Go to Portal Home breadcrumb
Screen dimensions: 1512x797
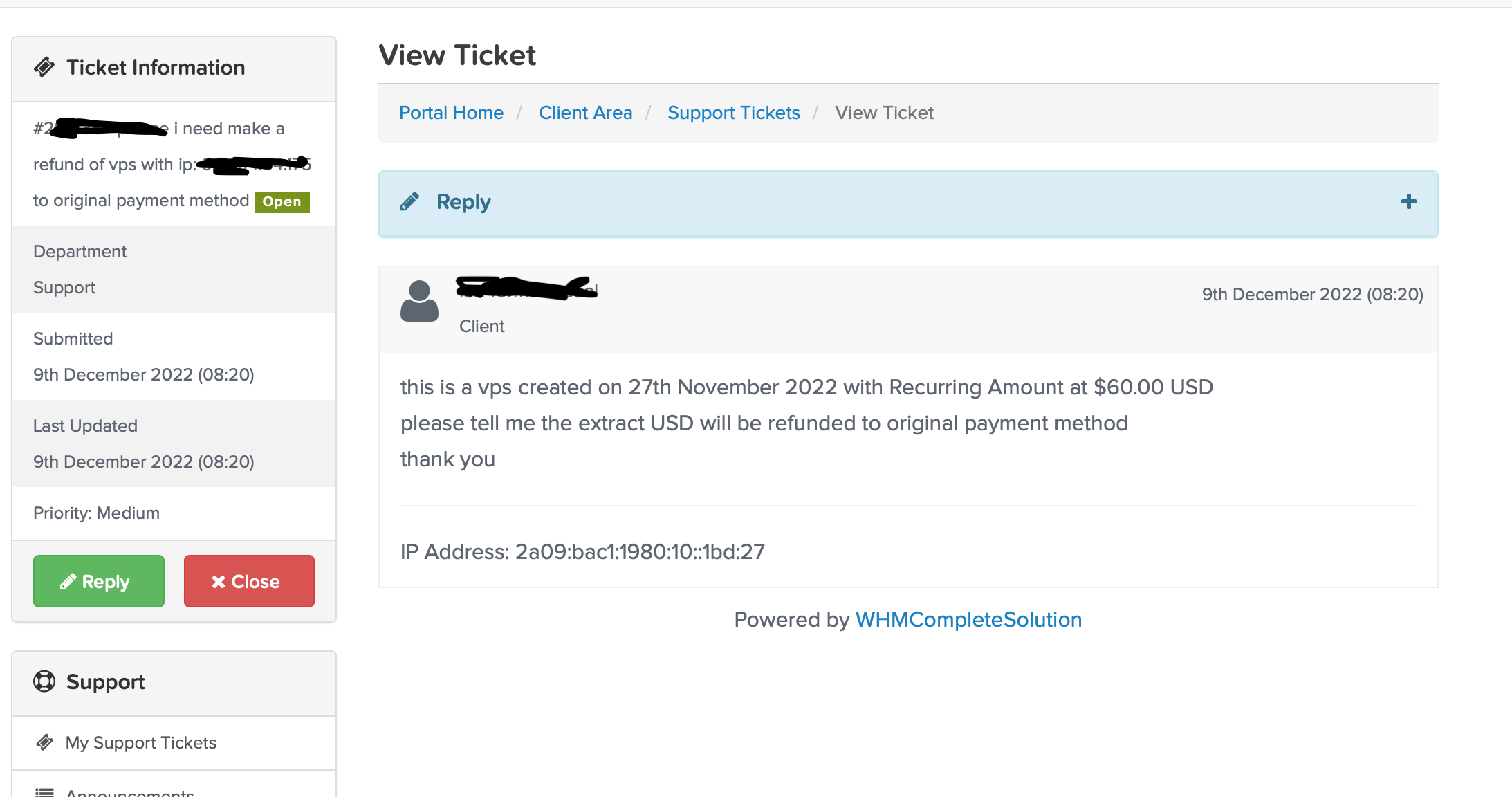[451, 113]
